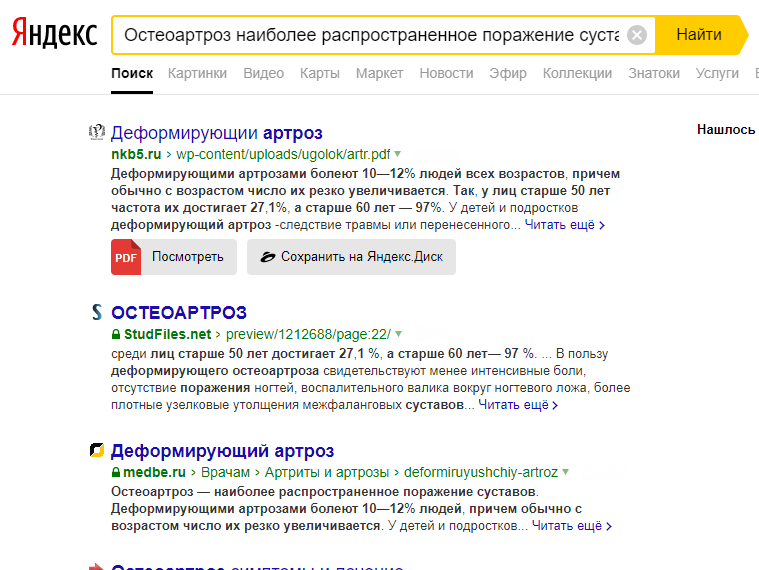759x570 pixels.
Task: Click StudFiles favicon next to ОСТЕОАРТРОЗ
Action: pos(97,312)
